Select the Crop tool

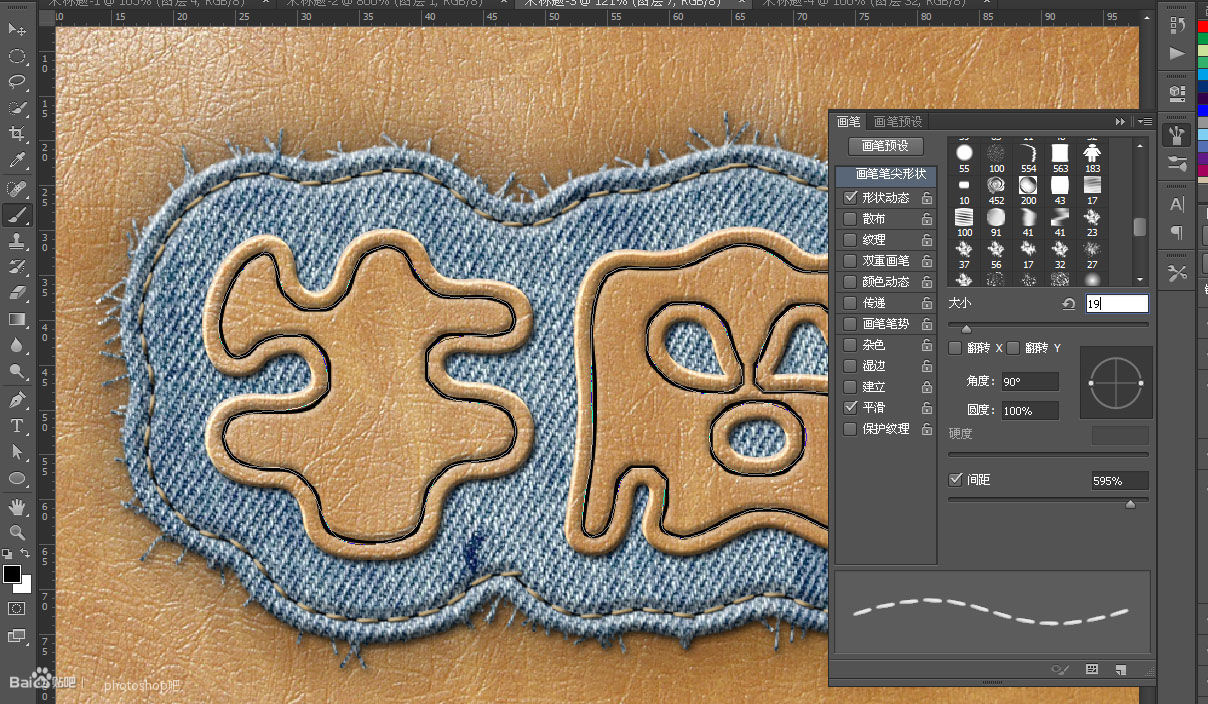pyautogui.click(x=17, y=134)
